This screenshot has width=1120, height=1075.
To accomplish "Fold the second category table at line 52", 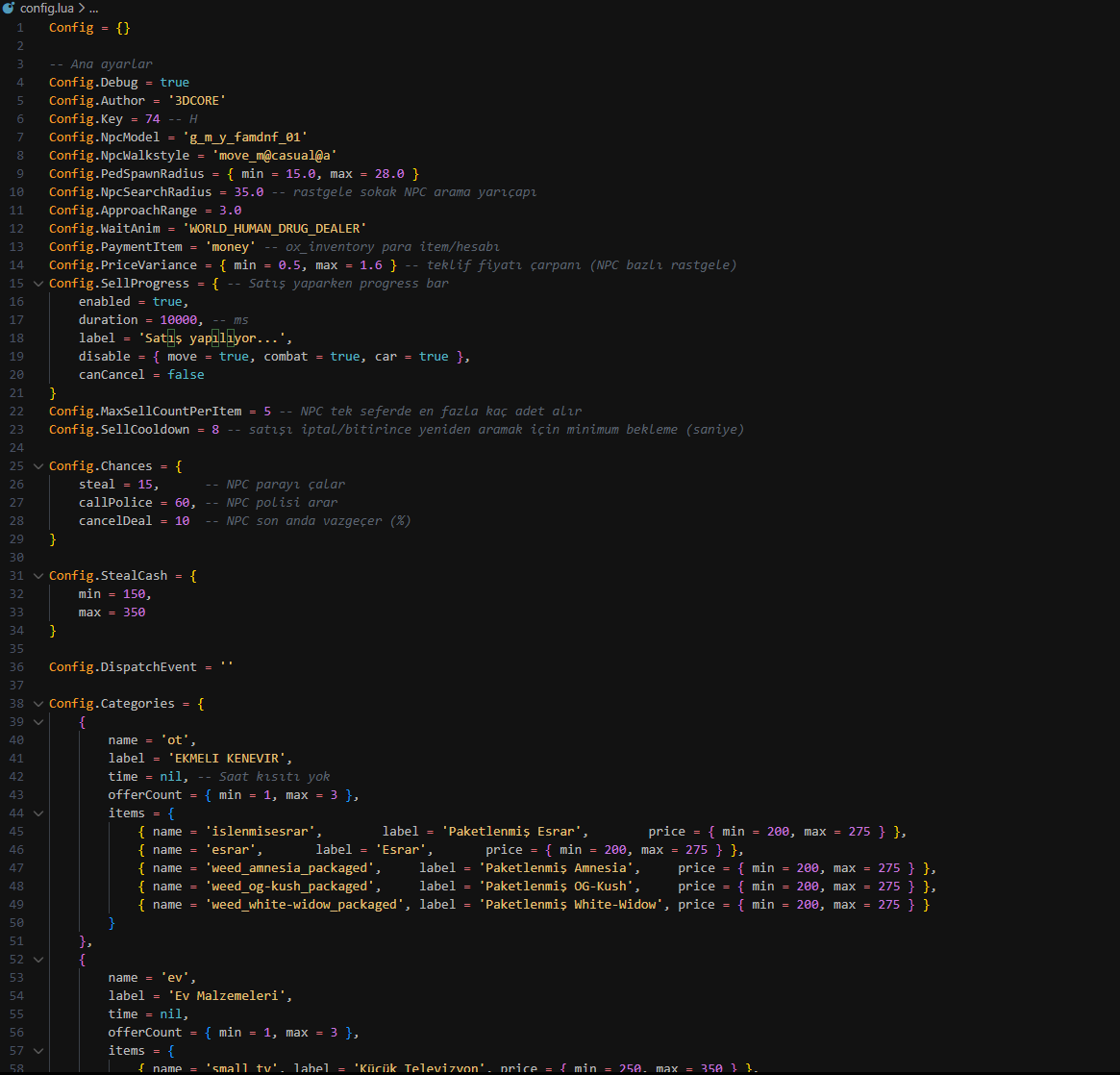I will pyautogui.click(x=38, y=960).
